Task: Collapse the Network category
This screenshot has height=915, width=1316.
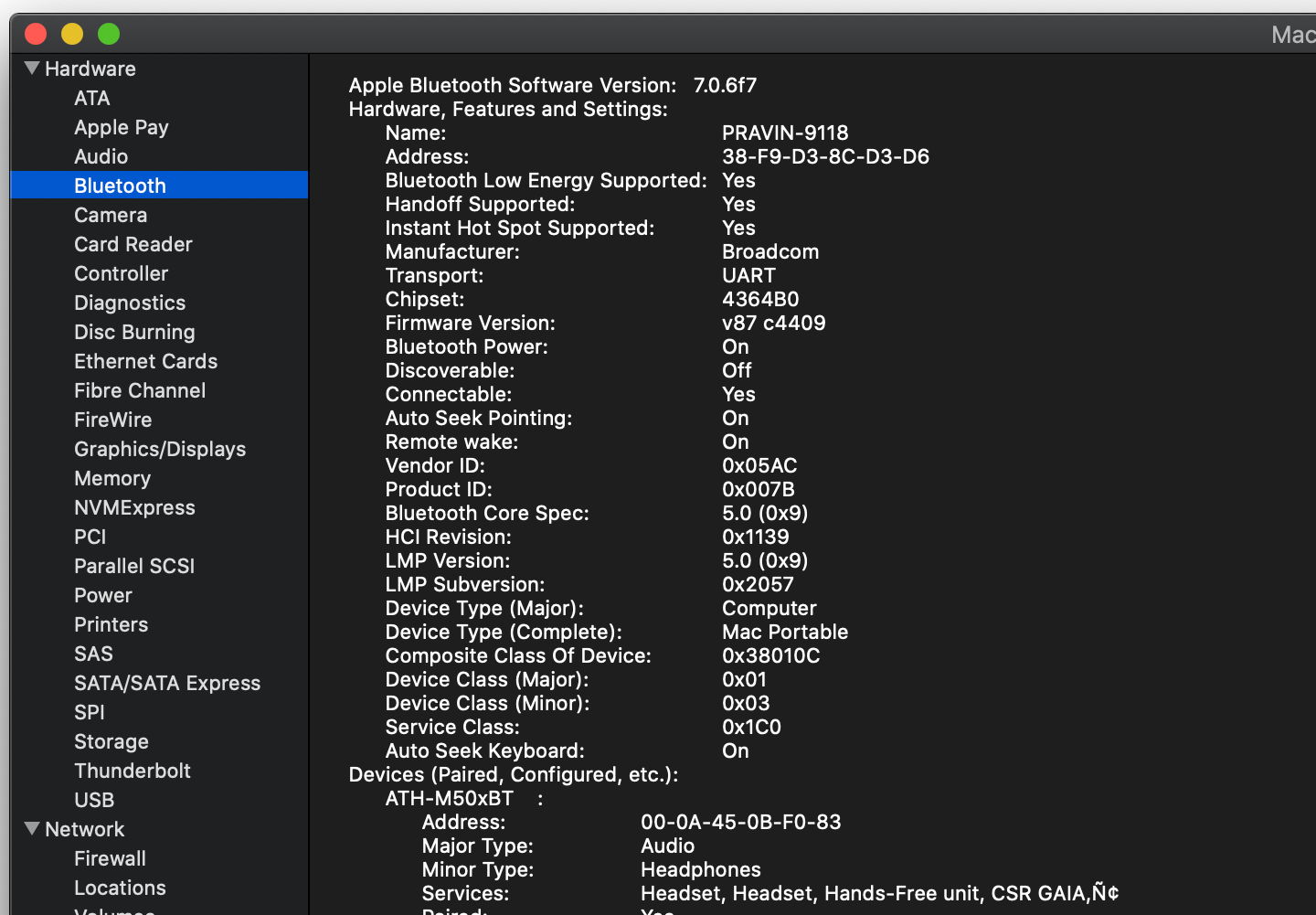Action: pyautogui.click(x=31, y=828)
